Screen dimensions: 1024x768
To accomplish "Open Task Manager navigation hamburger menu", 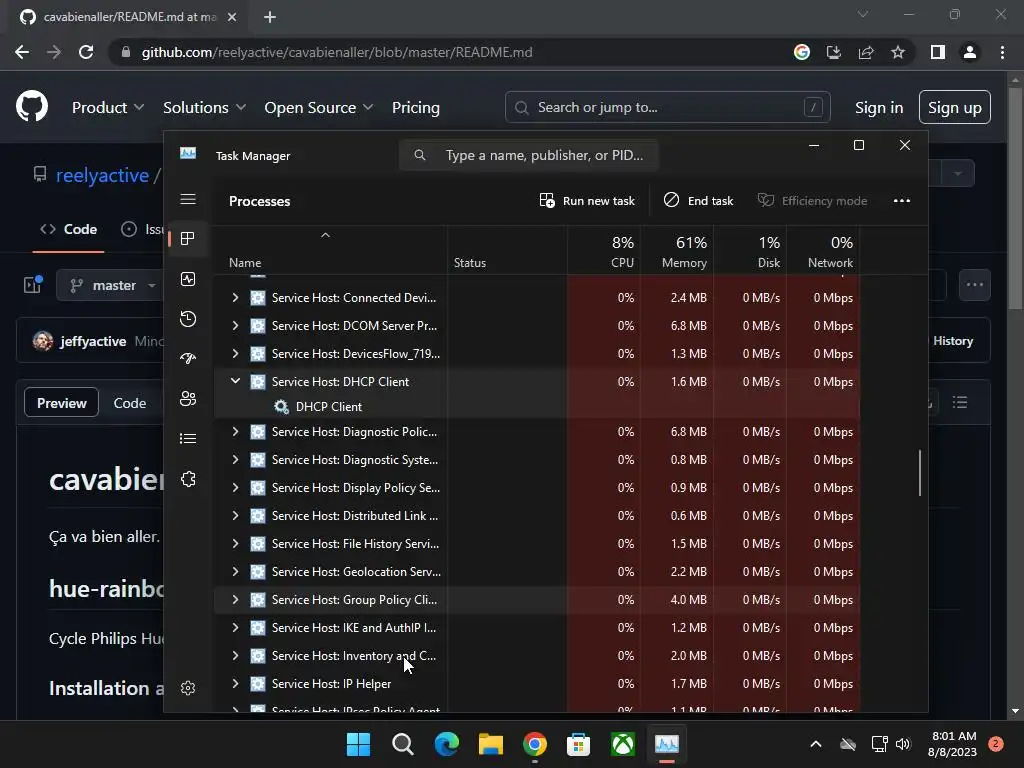I will click(188, 199).
